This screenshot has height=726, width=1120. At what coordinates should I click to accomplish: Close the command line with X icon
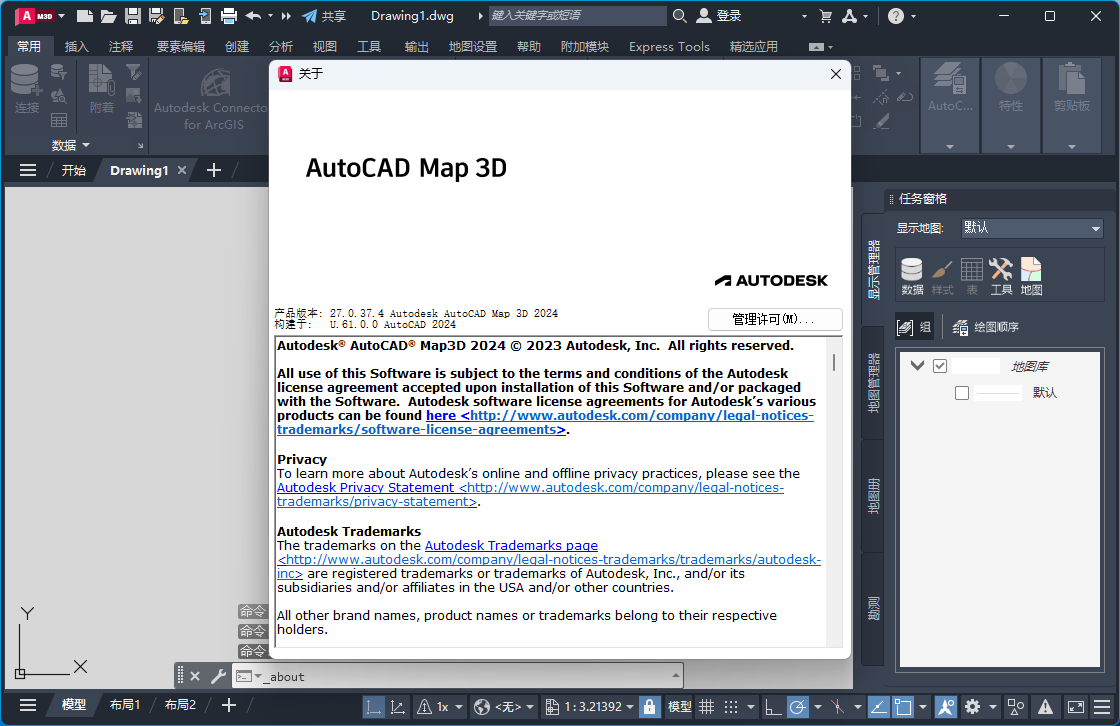195,676
